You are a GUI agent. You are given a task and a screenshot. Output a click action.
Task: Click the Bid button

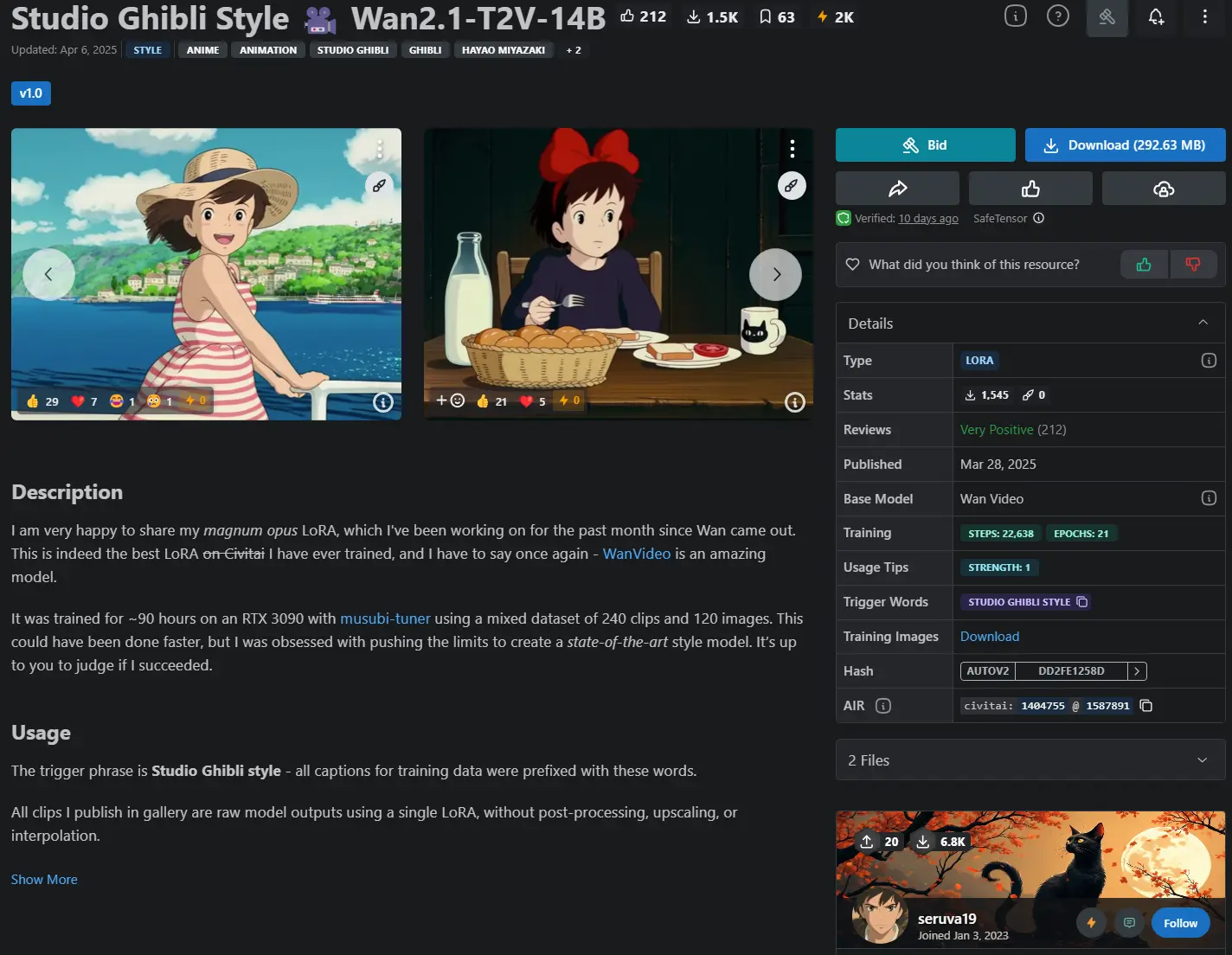click(x=926, y=145)
